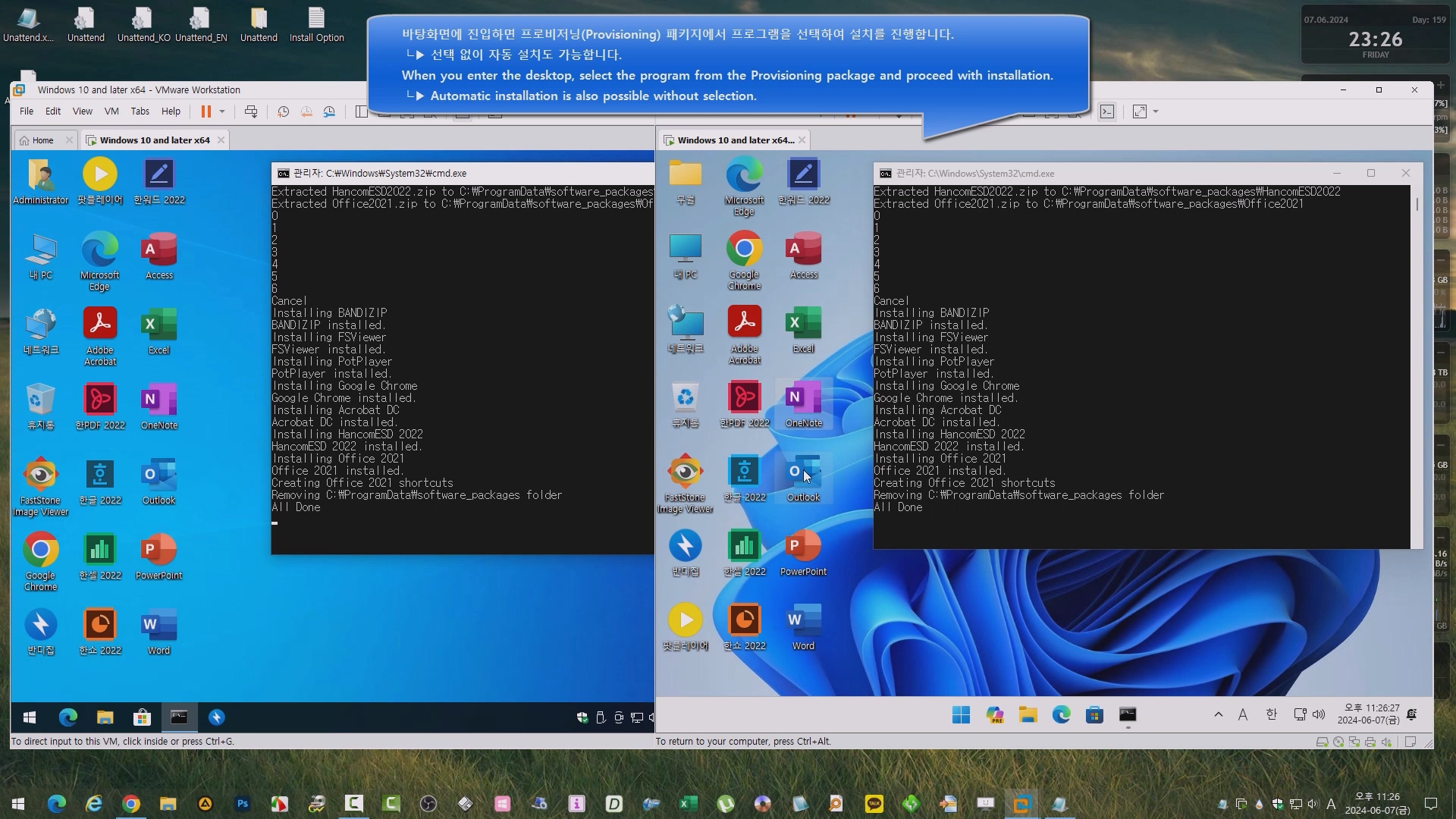Click the revert to snapshot icon
1456x819 pixels.
[x=306, y=111]
